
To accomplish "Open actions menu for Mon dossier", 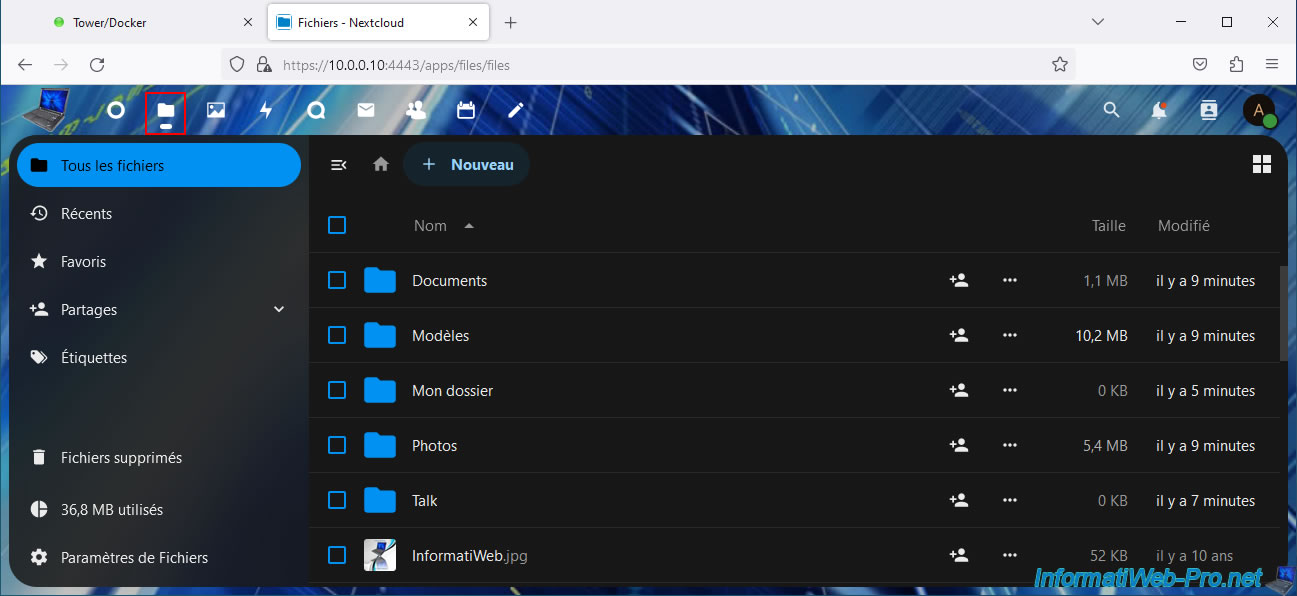I will point(1009,391).
